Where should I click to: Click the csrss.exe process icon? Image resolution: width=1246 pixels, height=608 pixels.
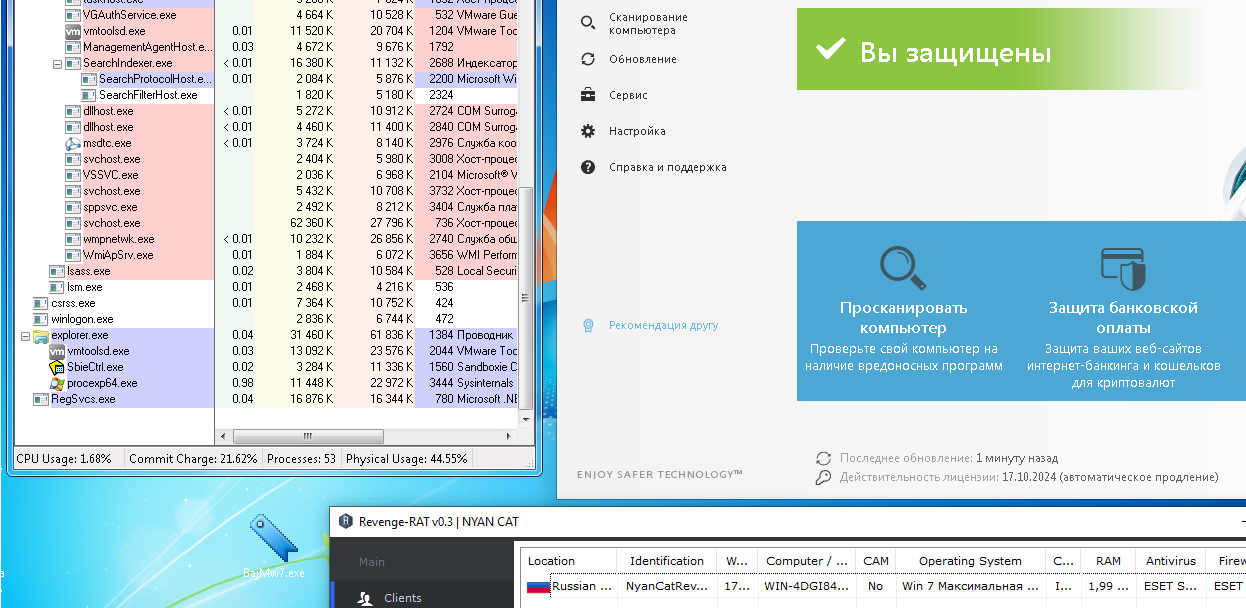[x=41, y=303]
